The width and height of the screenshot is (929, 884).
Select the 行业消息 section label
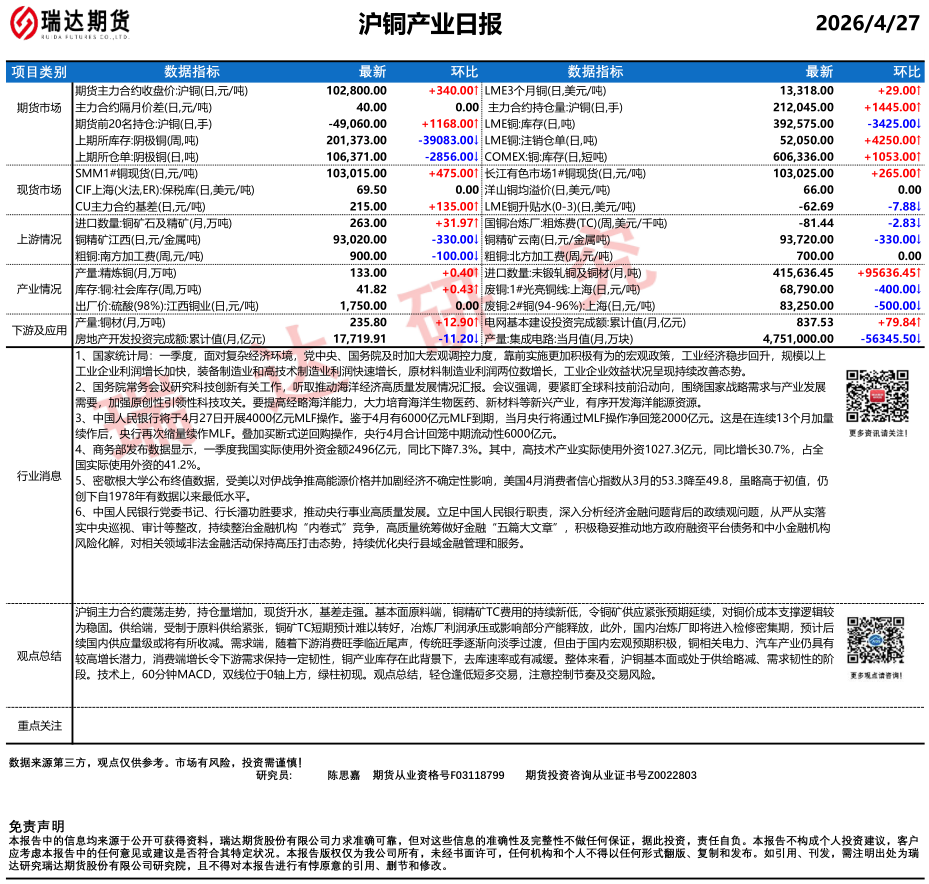coord(39,476)
